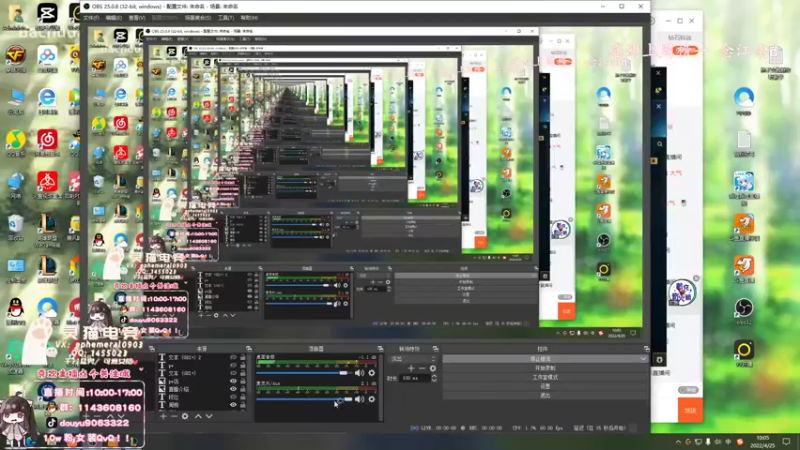Open desktop audio settings gear in mixer
This screenshot has height=450, width=800.
point(372,373)
